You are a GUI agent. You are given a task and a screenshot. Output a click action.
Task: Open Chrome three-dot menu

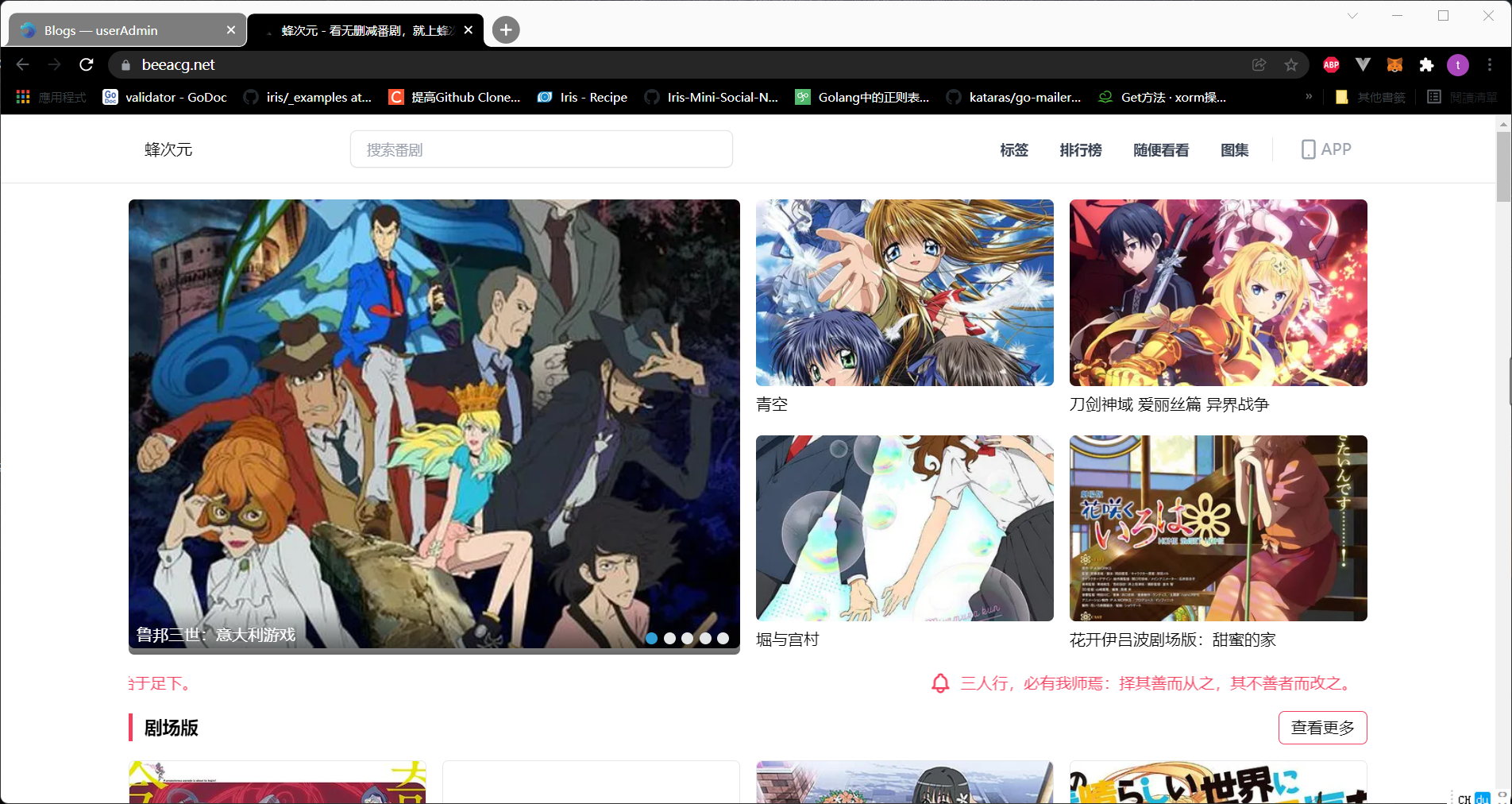click(1490, 65)
